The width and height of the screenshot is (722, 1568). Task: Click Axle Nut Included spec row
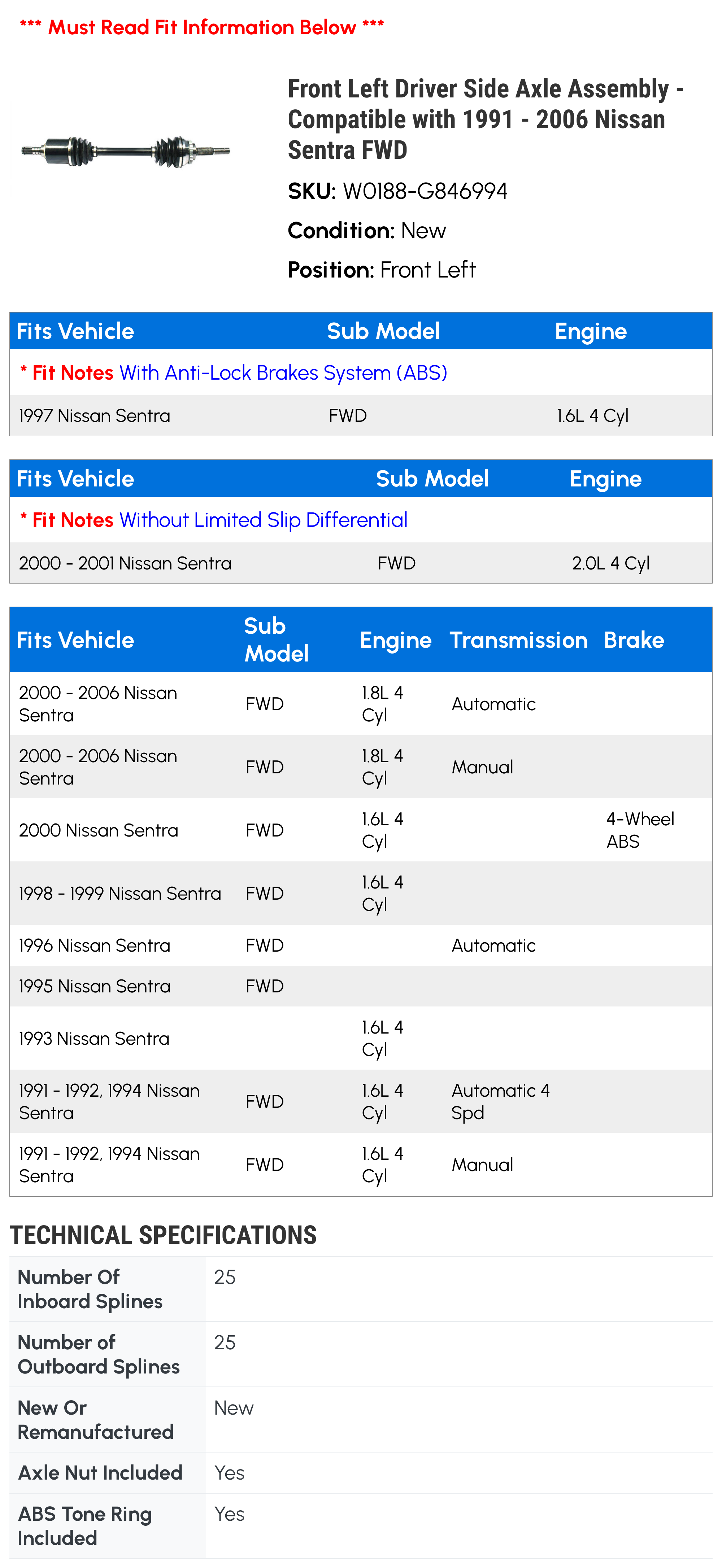pos(361,1473)
